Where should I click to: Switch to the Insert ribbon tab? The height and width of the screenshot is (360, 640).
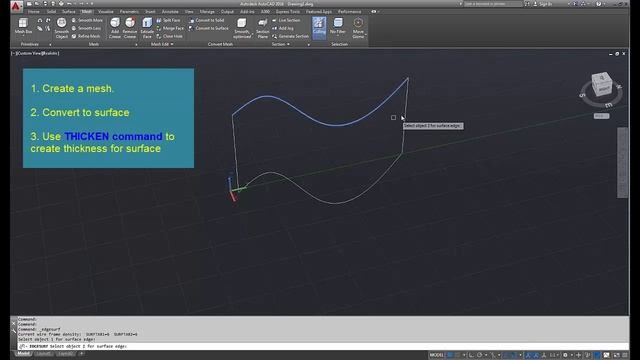pyautogui.click(x=150, y=11)
